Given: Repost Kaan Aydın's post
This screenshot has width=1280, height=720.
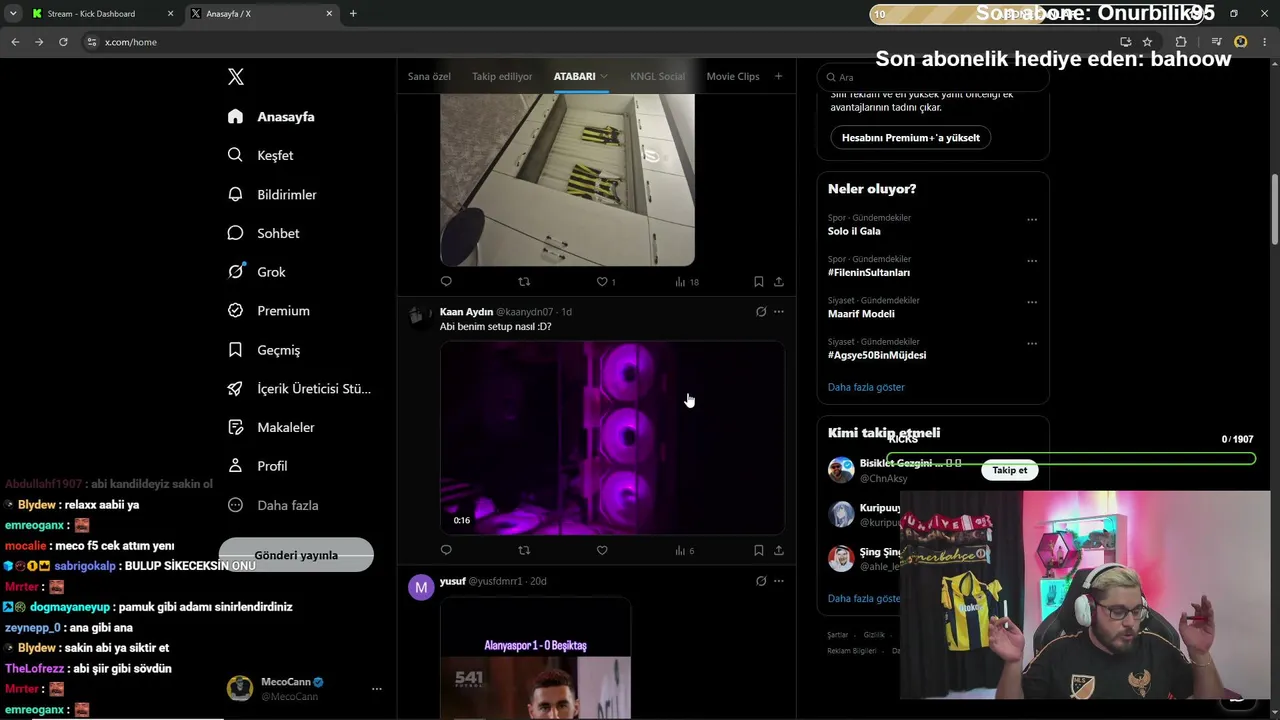Looking at the screenshot, I should (x=524, y=550).
